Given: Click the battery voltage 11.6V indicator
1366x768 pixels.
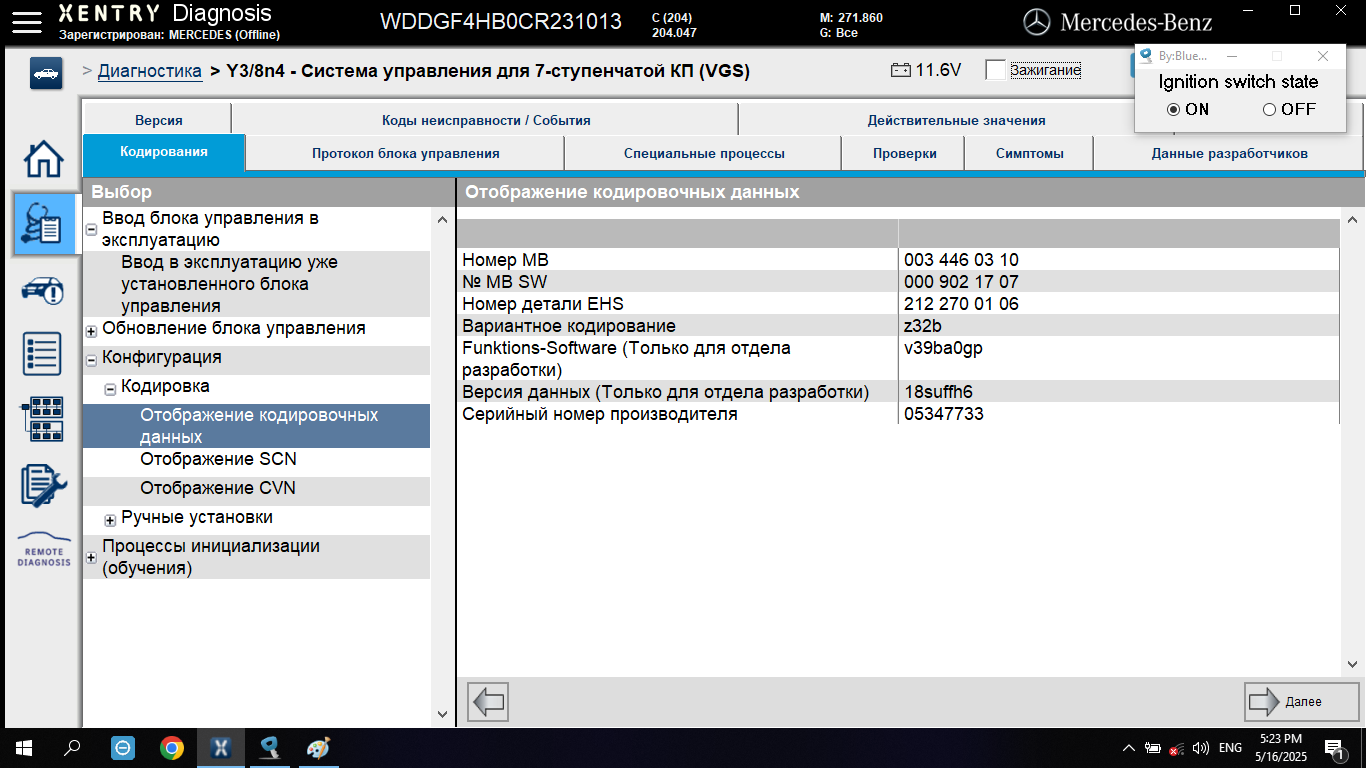Looking at the screenshot, I should pyautogui.click(x=926, y=70).
